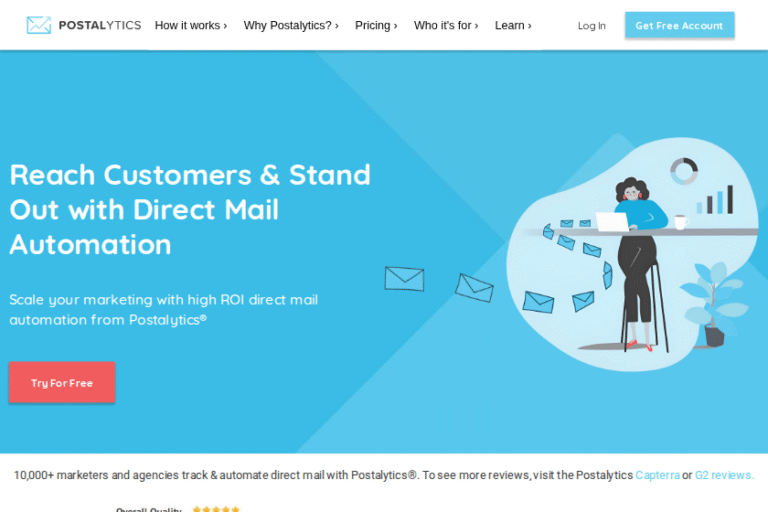This screenshot has width=768, height=512.
Task: Expand the How it works menu
Action: coord(191,25)
